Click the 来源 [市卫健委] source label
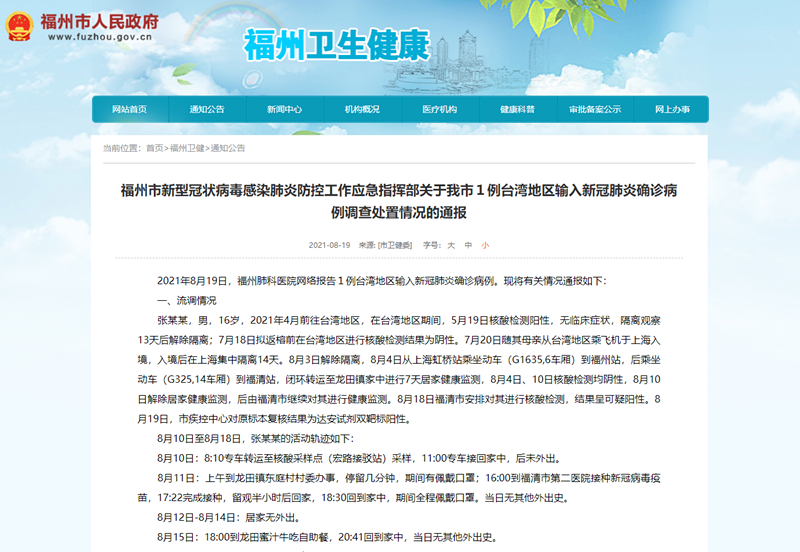The width and height of the screenshot is (800, 552). pyautogui.click(x=385, y=244)
